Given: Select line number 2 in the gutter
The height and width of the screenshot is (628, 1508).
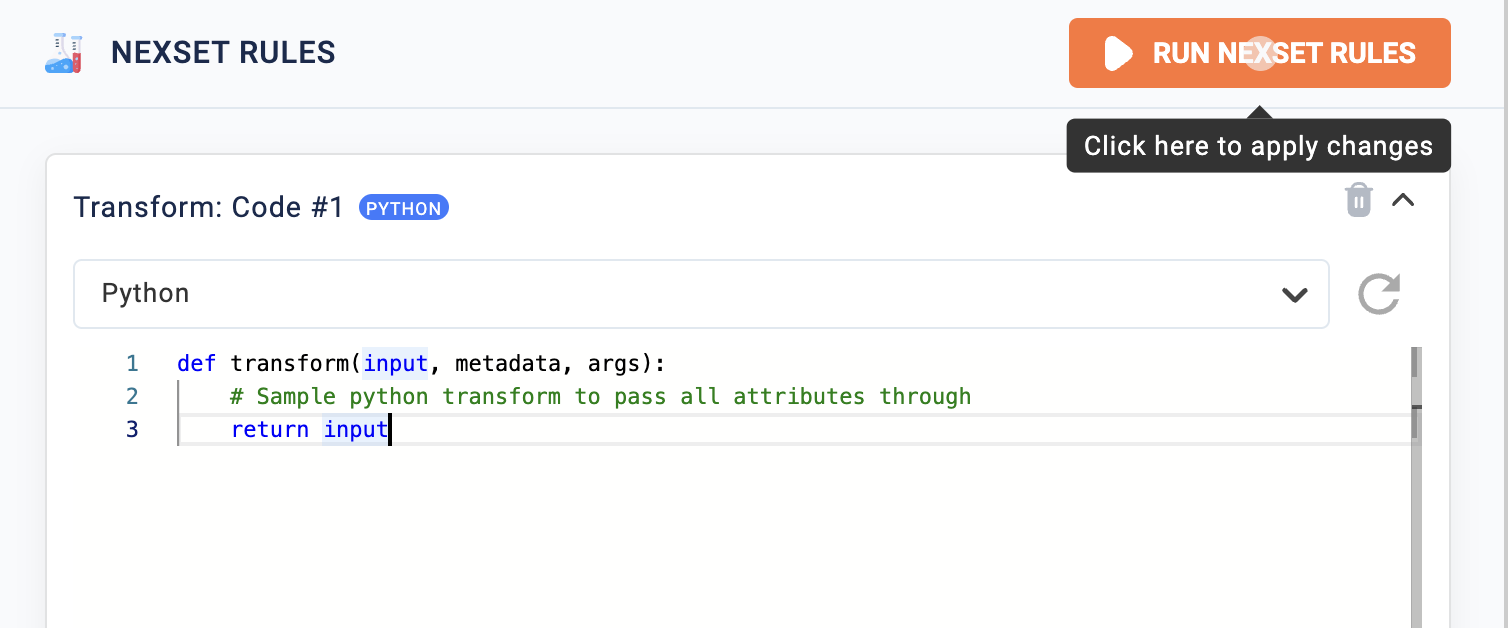Looking at the screenshot, I should pyautogui.click(x=133, y=396).
